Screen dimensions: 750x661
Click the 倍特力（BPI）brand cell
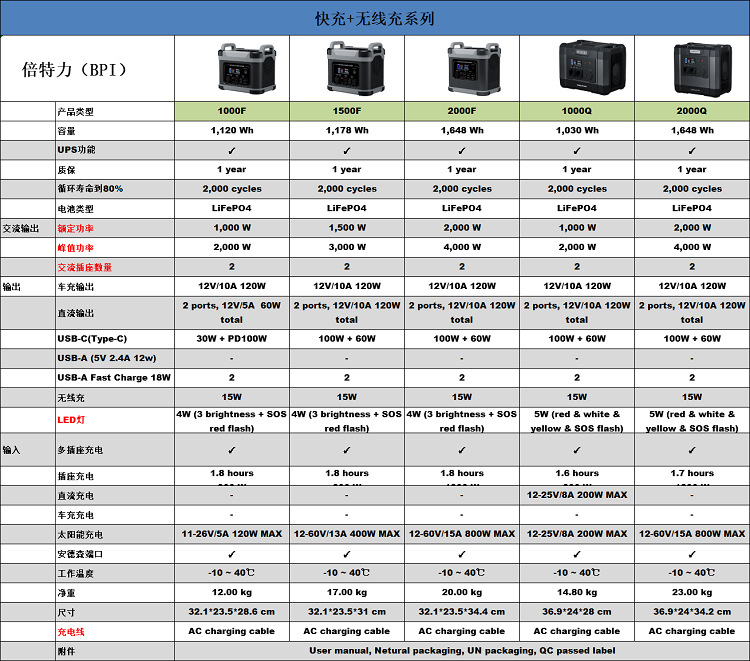coord(88,68)
